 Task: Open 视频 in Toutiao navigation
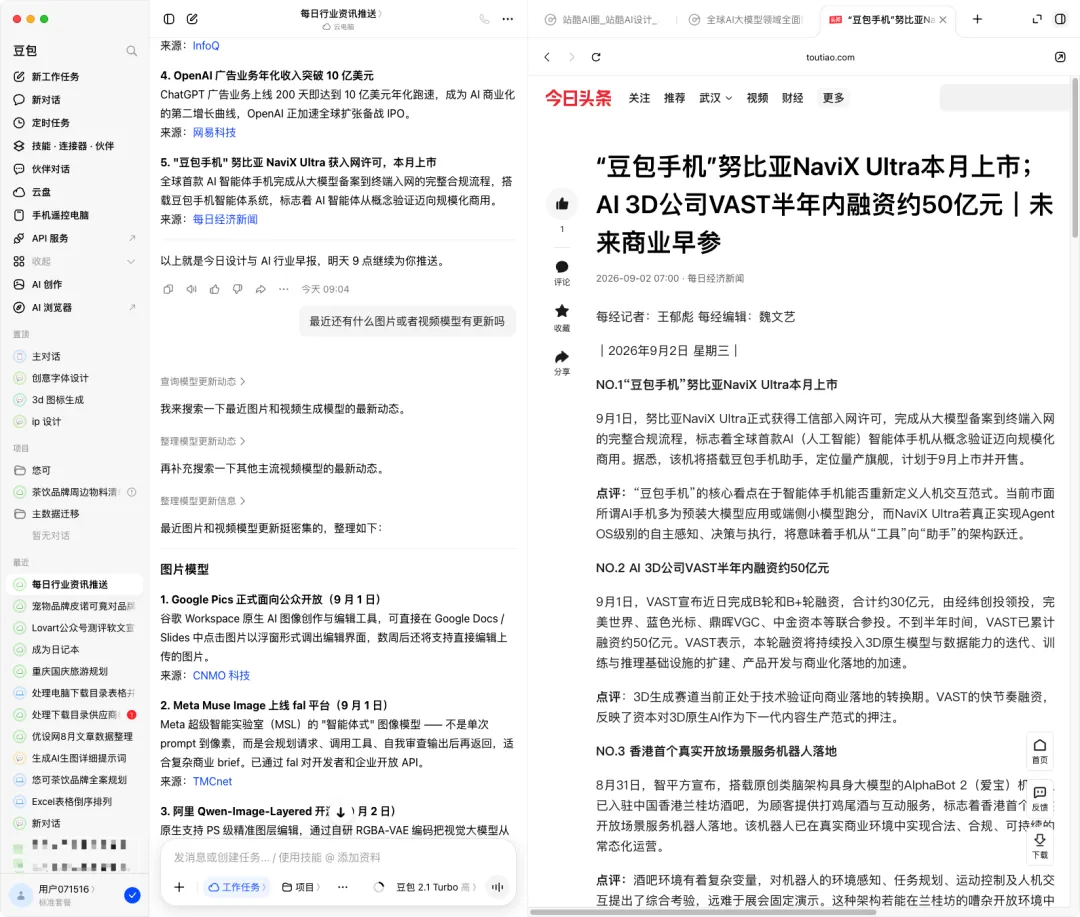[757, 98]
